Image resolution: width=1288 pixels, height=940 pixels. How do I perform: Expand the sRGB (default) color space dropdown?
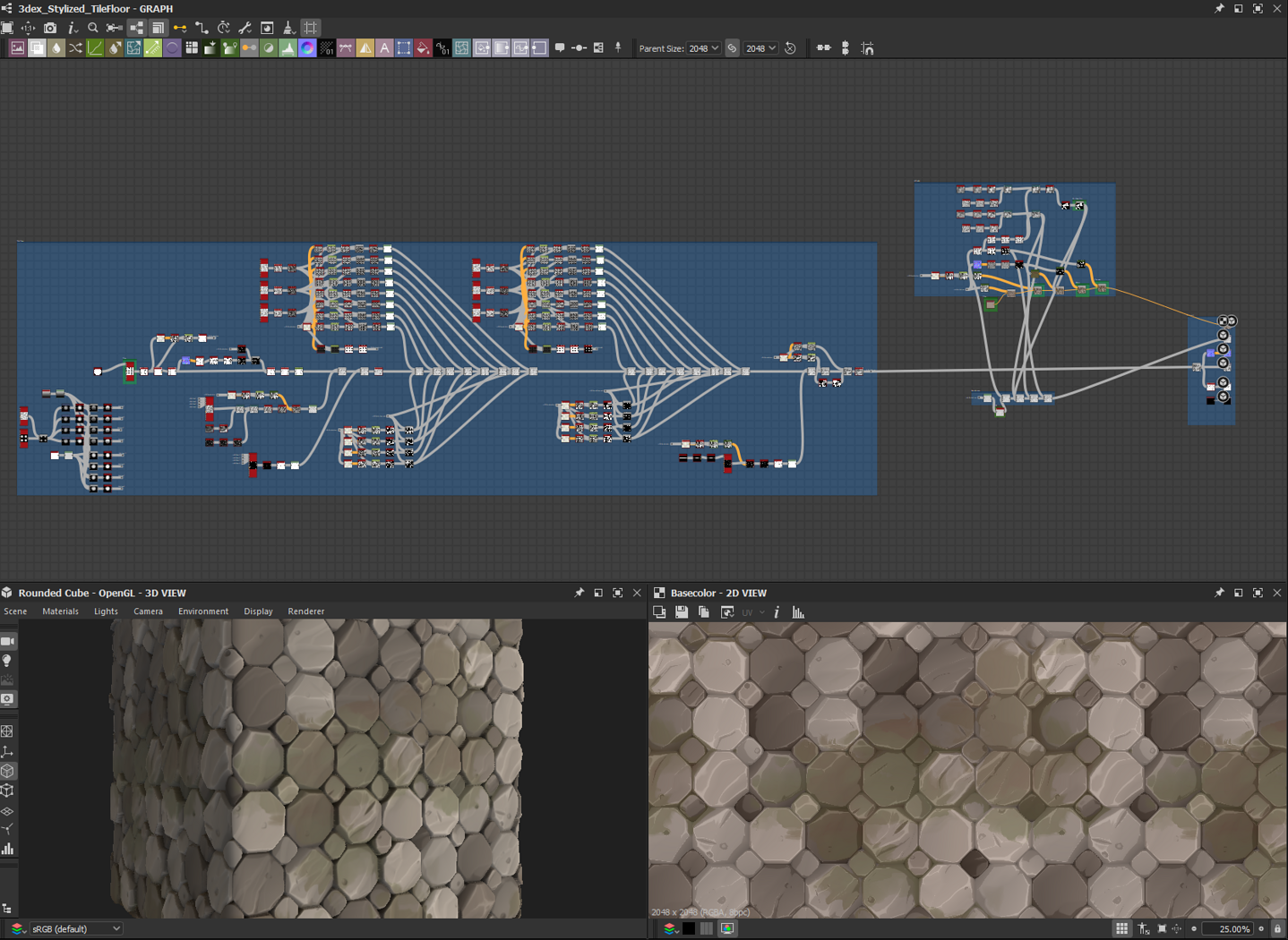[76, 929]
